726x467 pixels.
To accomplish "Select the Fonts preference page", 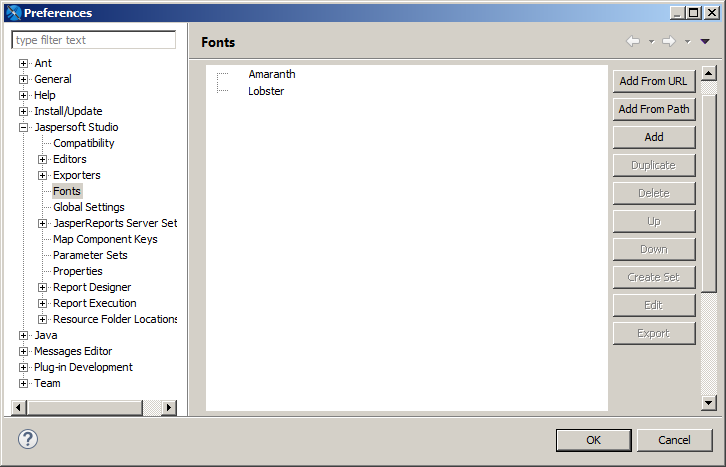I will pos(67,191).
